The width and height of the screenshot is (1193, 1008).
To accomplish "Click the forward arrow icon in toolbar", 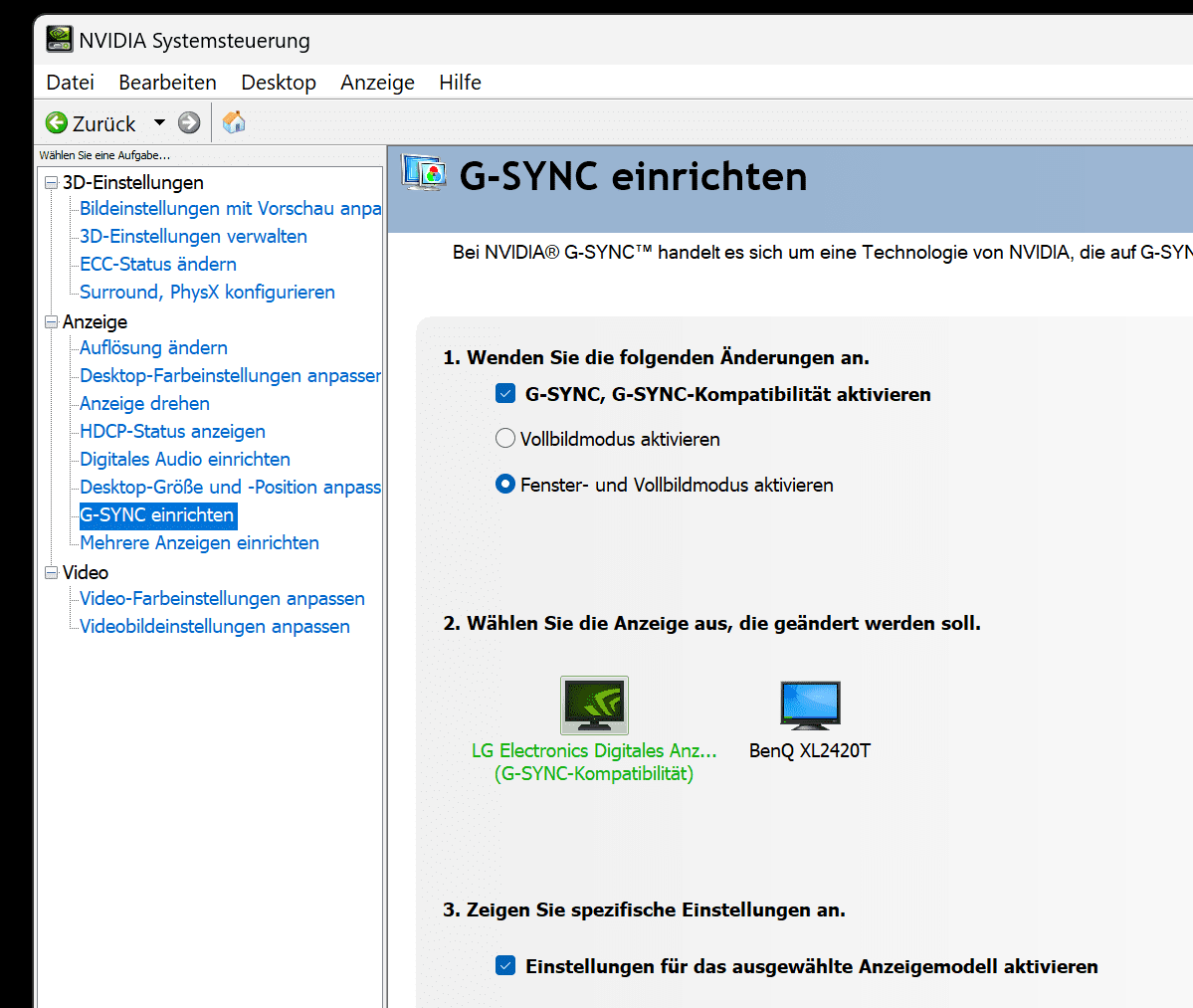I will [189, 122].
